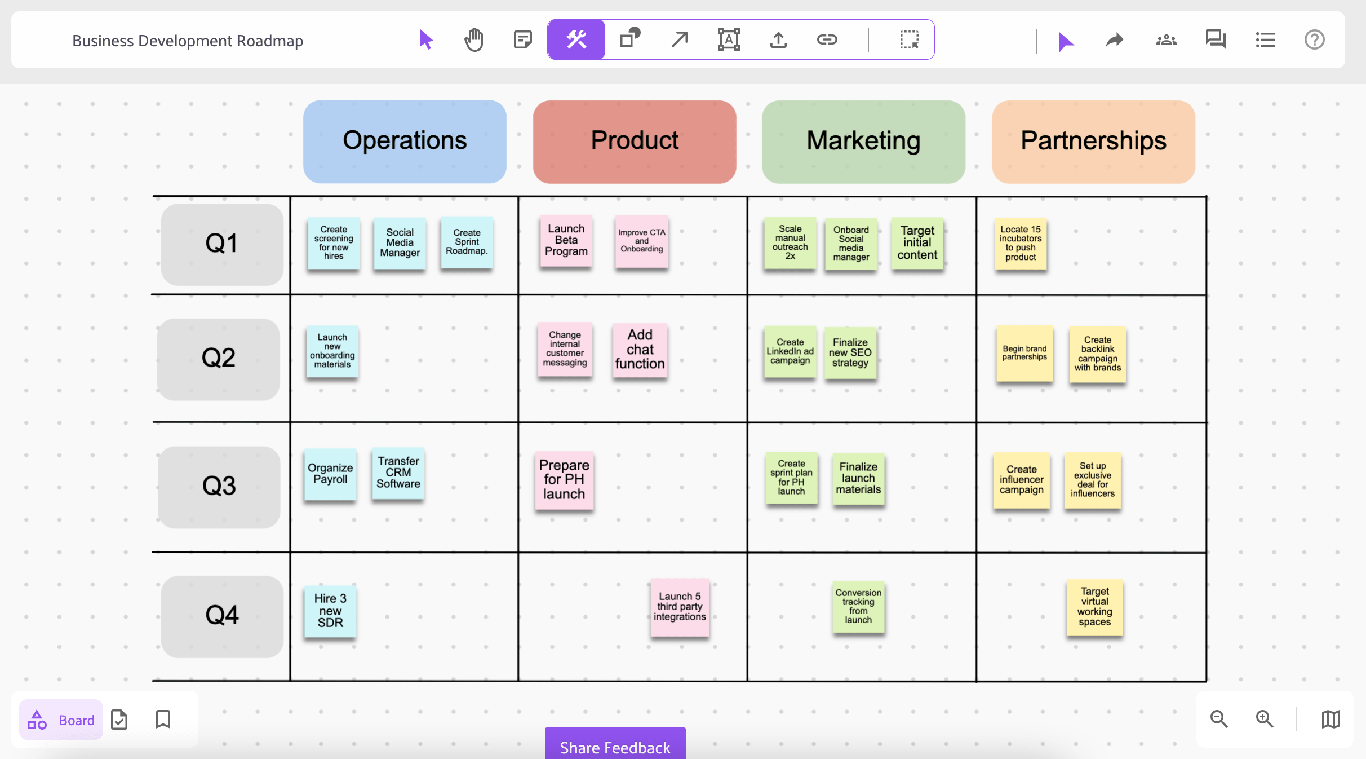Open the comments panel

(x=1215, y=39)
